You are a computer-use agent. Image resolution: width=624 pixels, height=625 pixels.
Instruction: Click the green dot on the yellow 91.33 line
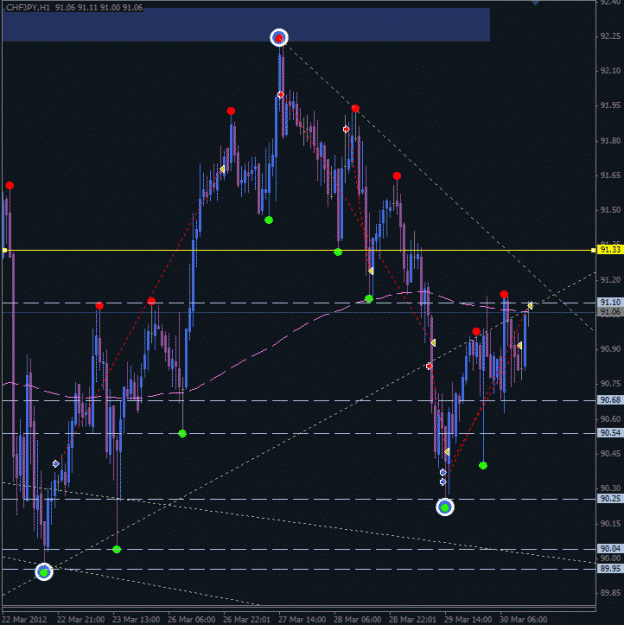(338, 252)
